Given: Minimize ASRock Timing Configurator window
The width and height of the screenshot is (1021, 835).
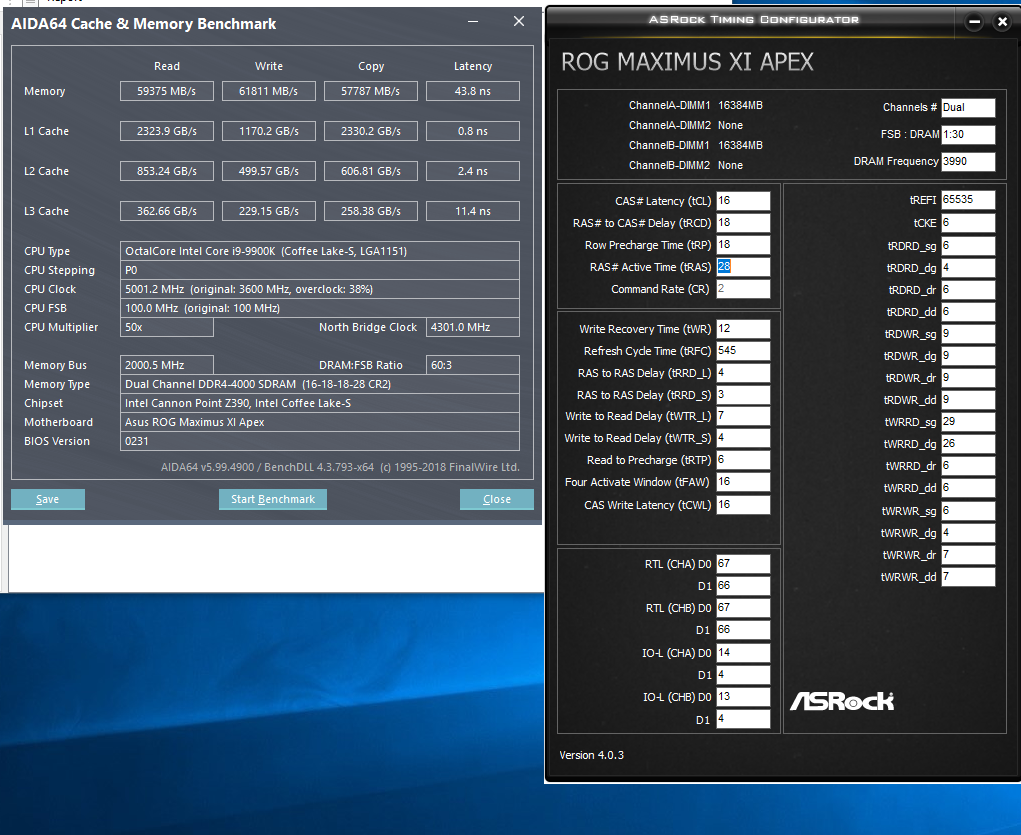Looking at the screenshot, I should (x=974, y=22).
